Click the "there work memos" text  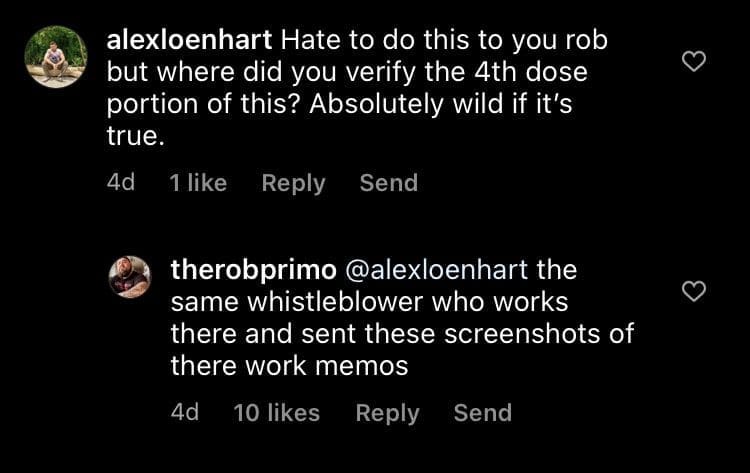click(289, 365)
